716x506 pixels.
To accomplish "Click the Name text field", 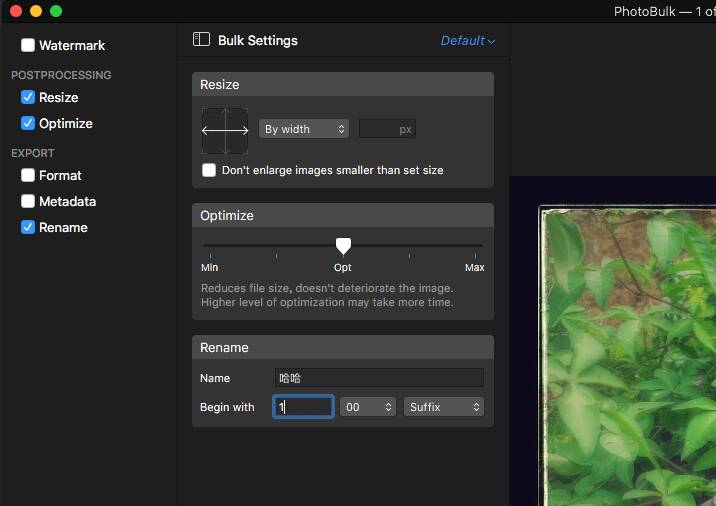I will pyautogui.click(x=379, y=378).
